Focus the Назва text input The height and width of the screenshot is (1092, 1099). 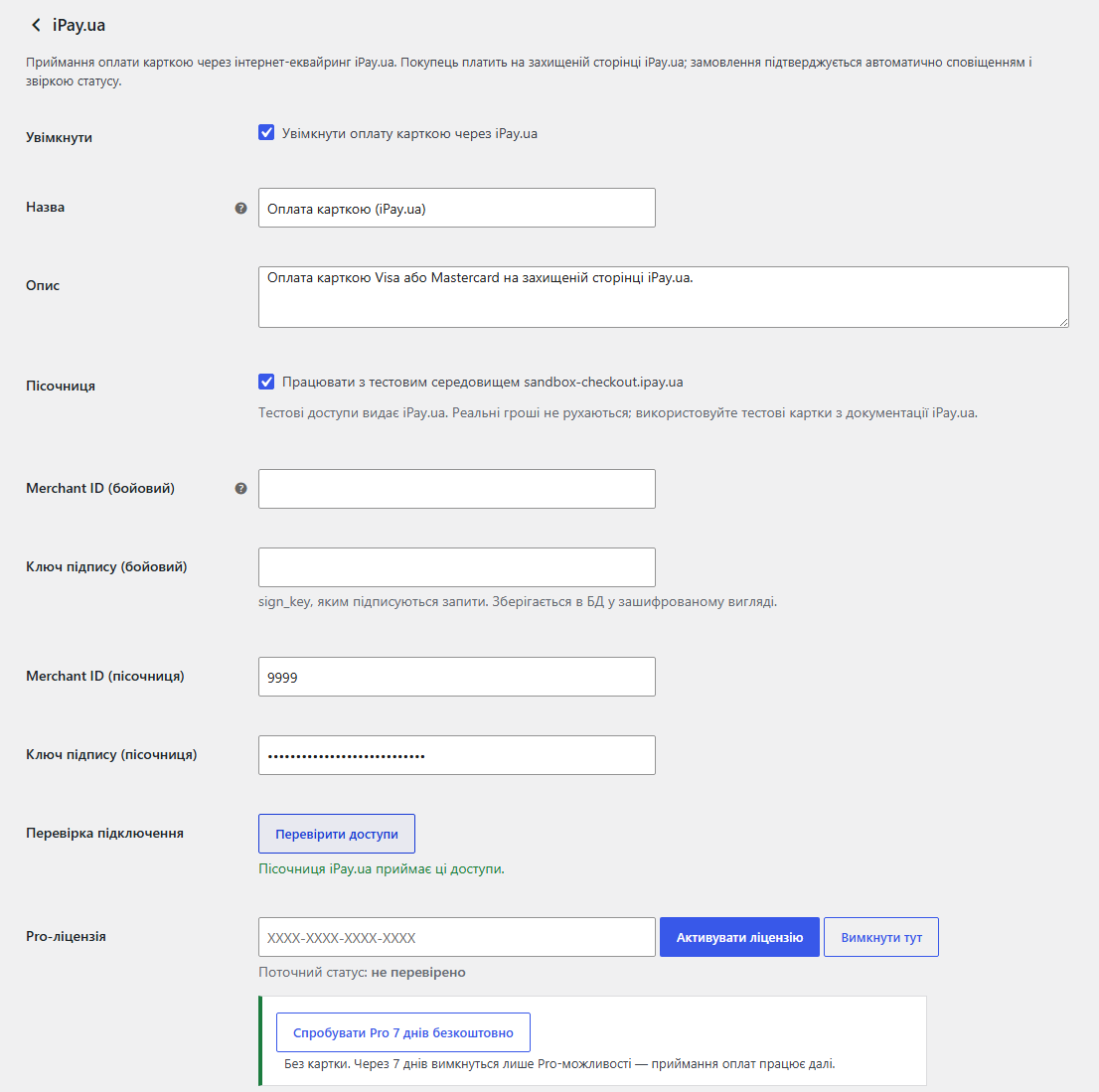click(x=457, y=208)
